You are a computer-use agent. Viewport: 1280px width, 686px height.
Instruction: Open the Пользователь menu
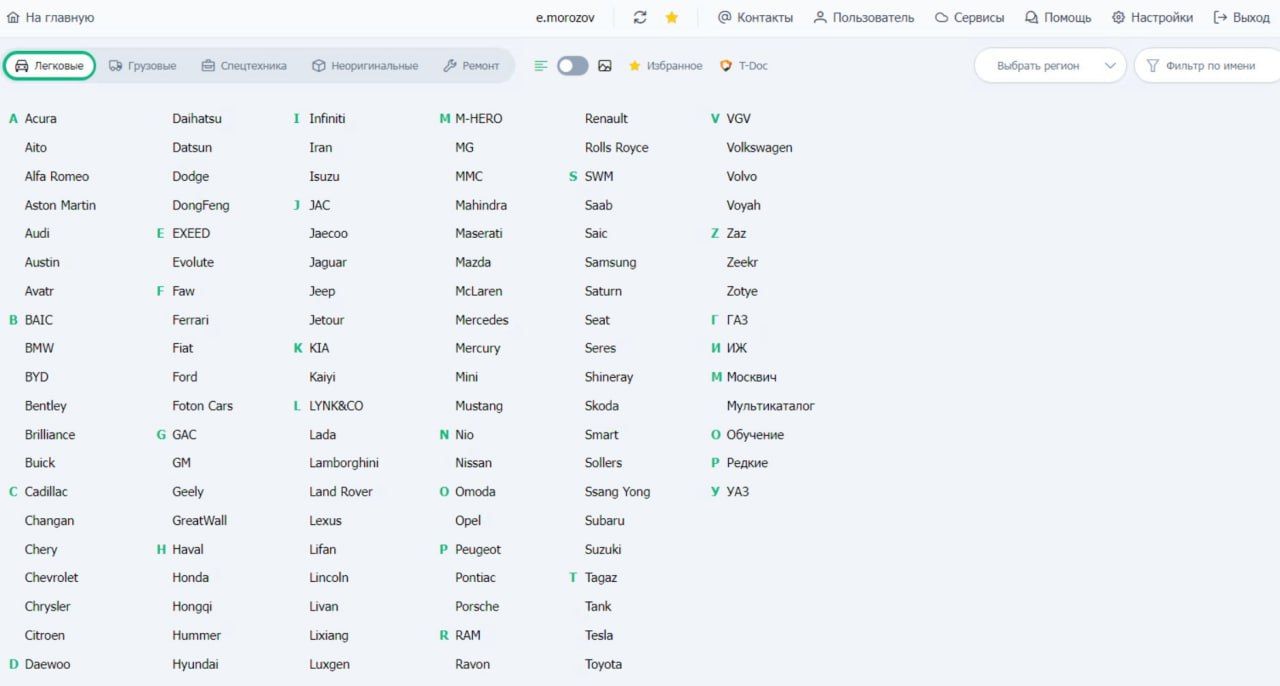[863, 18]
